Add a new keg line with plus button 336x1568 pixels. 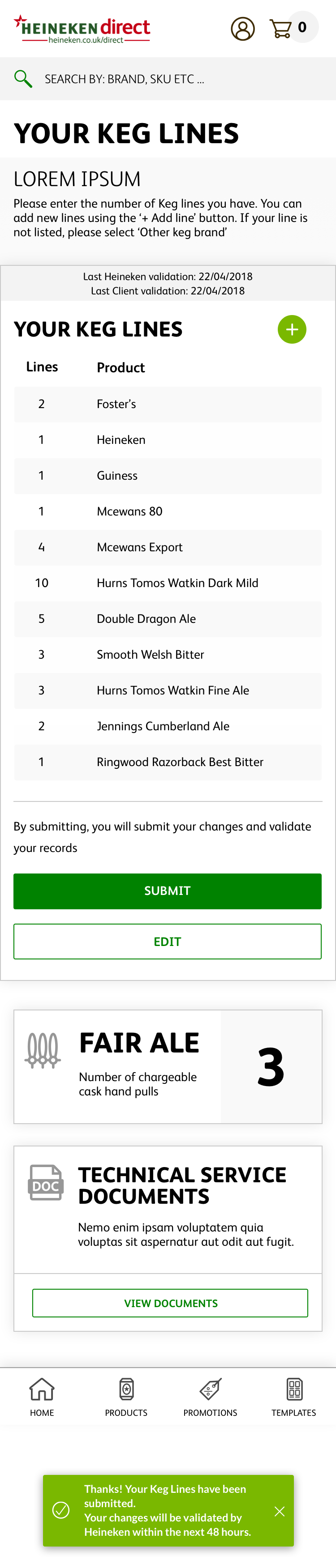click(x=292, y=329)
